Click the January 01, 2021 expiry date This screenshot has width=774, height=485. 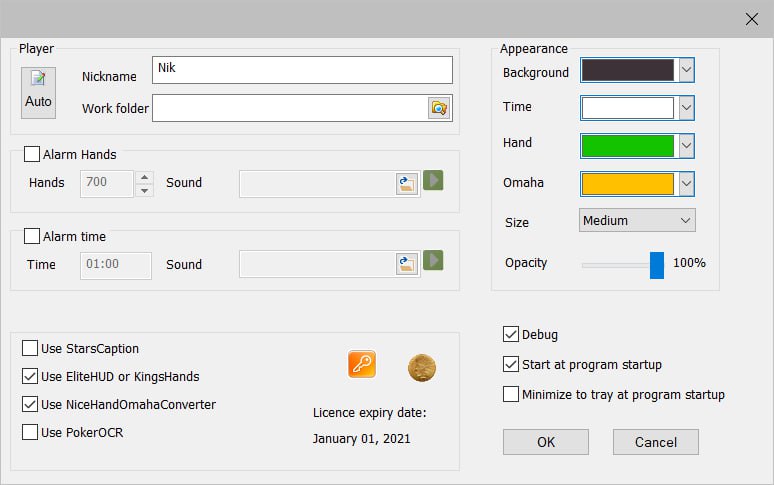click(x=361, y=439)
